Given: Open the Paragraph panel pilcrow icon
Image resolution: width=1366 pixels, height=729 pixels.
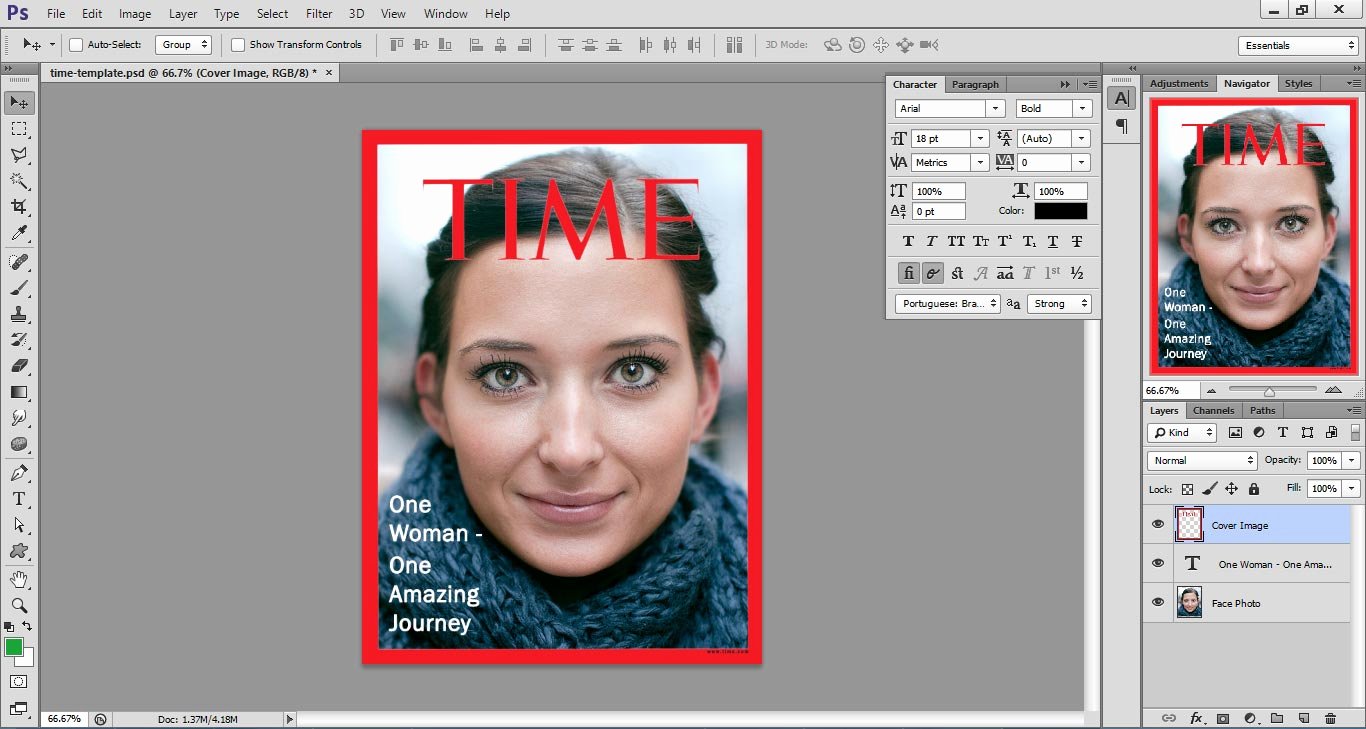Looking at the screenshot, I should (x=1122, y=127).
